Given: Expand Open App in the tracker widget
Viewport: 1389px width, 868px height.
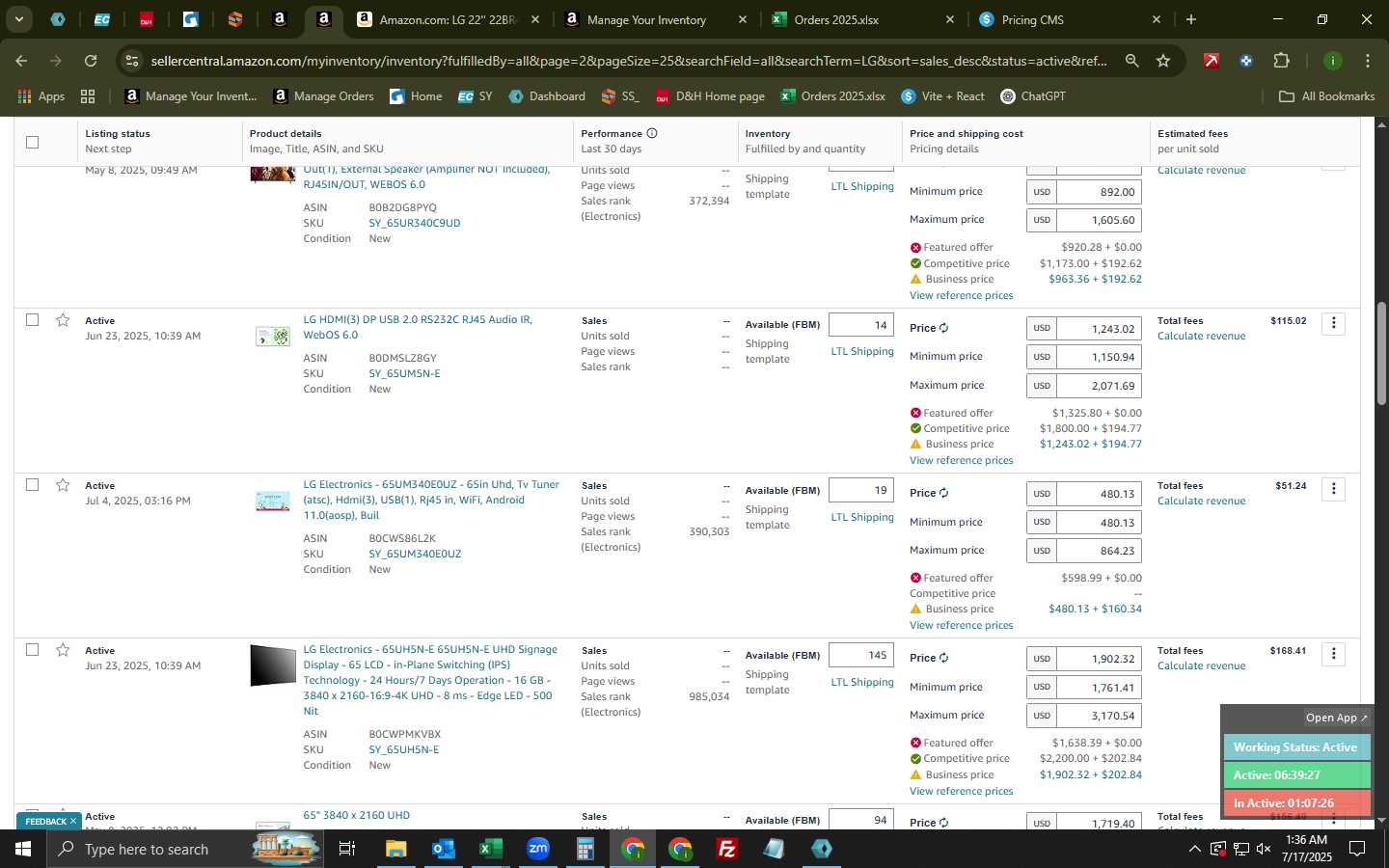Looking at the screenshot, I should (1336, 718).
